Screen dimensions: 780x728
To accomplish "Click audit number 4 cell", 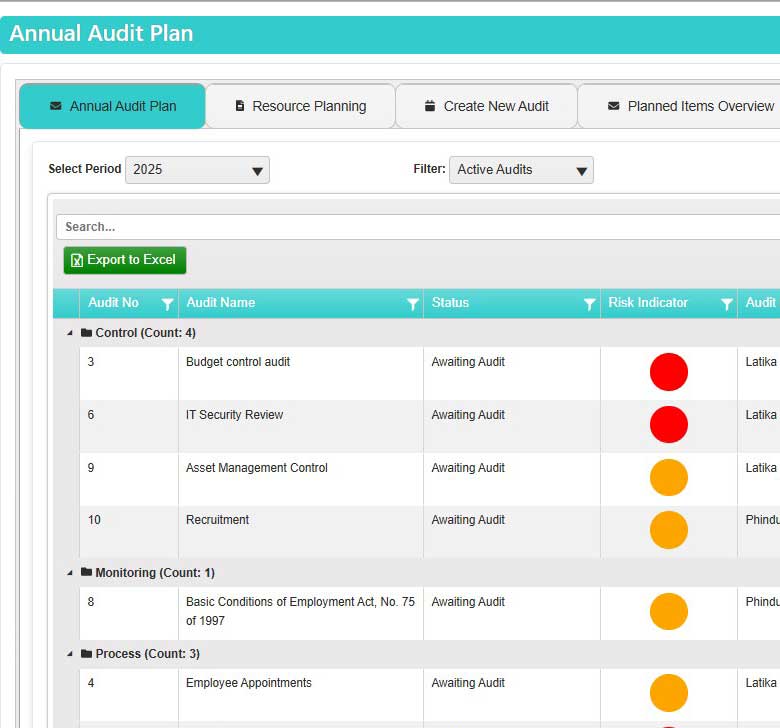I will click(x=129, y=695).
